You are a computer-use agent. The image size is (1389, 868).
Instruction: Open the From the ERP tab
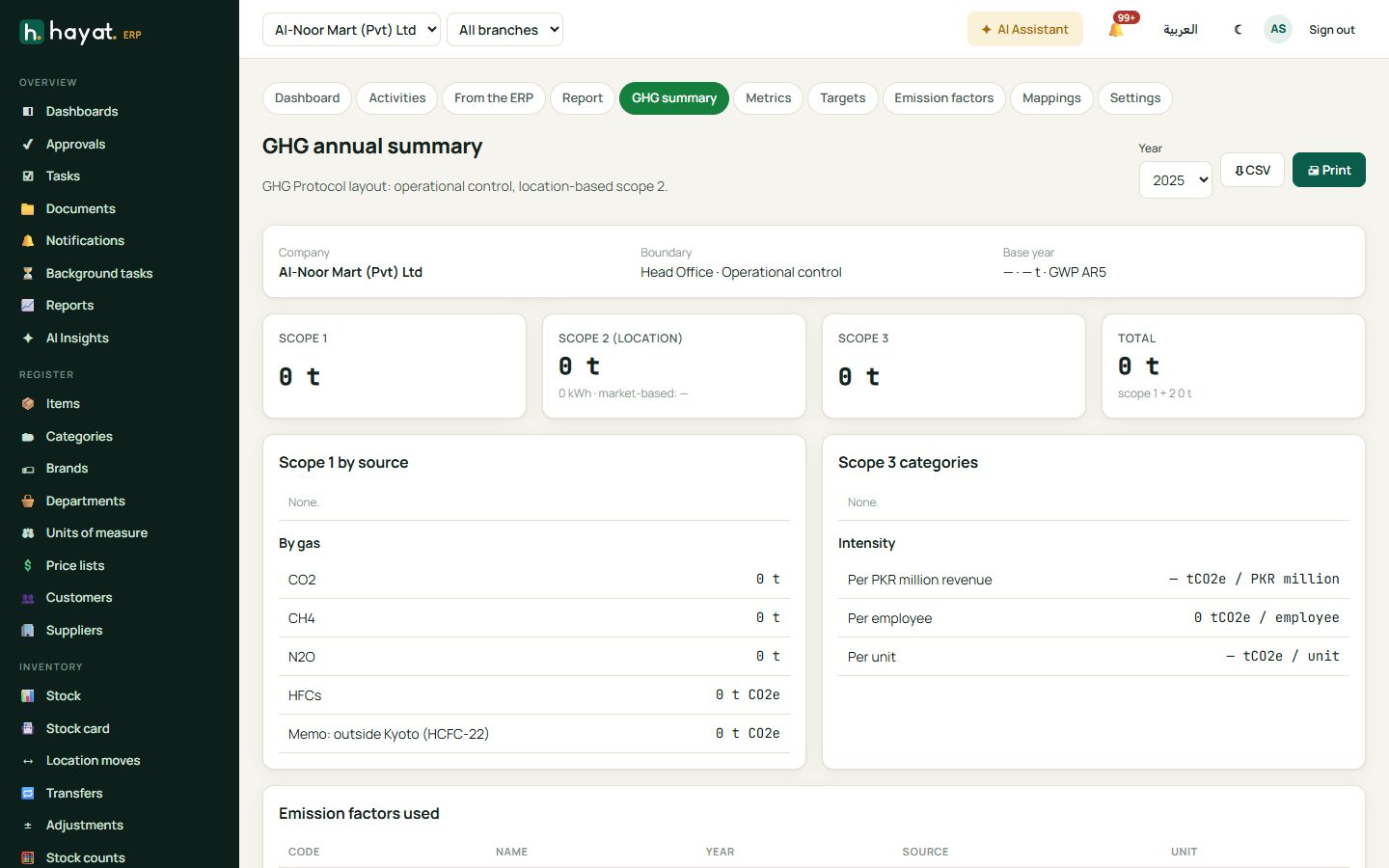[494, 98]
